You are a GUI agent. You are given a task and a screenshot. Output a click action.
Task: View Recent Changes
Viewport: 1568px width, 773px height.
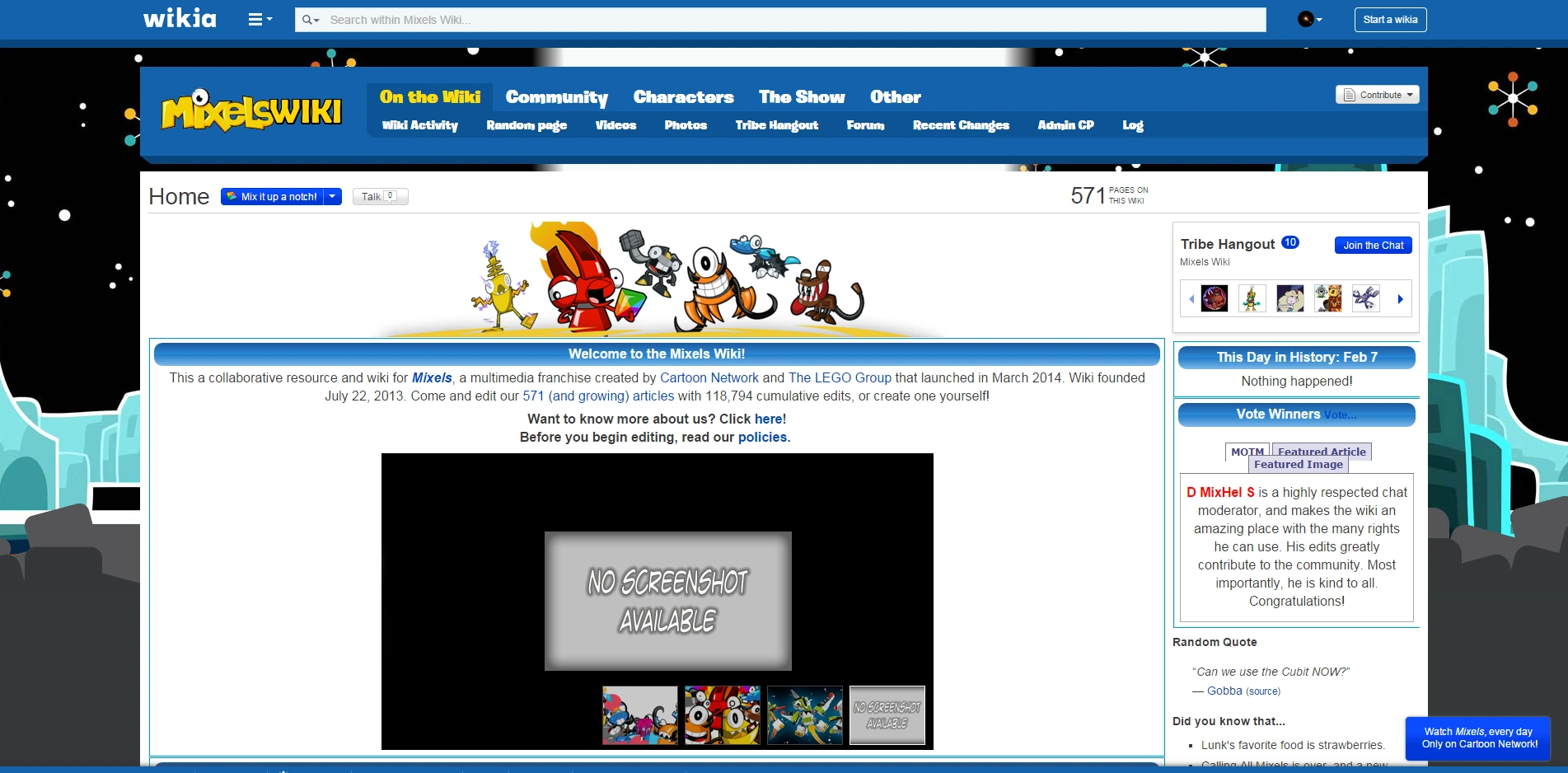click(961, 125)
